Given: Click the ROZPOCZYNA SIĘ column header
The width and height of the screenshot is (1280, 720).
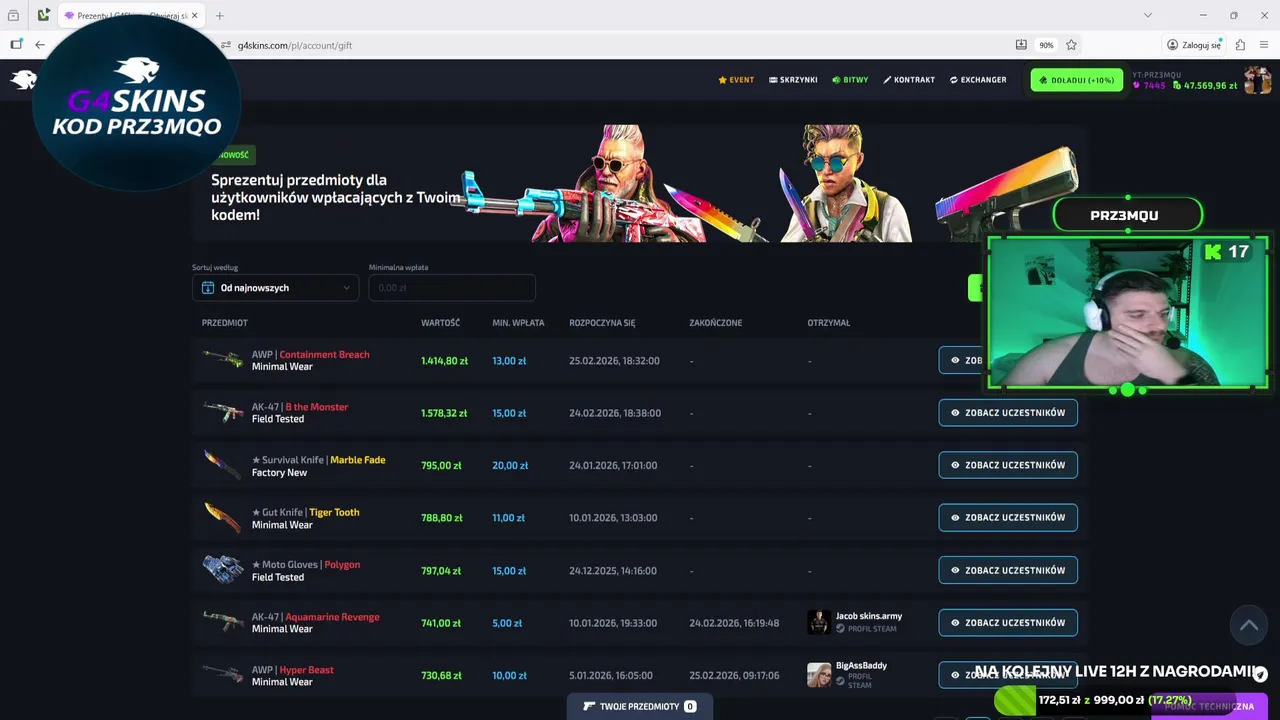Looking at the screenshot, I should 602,323.
